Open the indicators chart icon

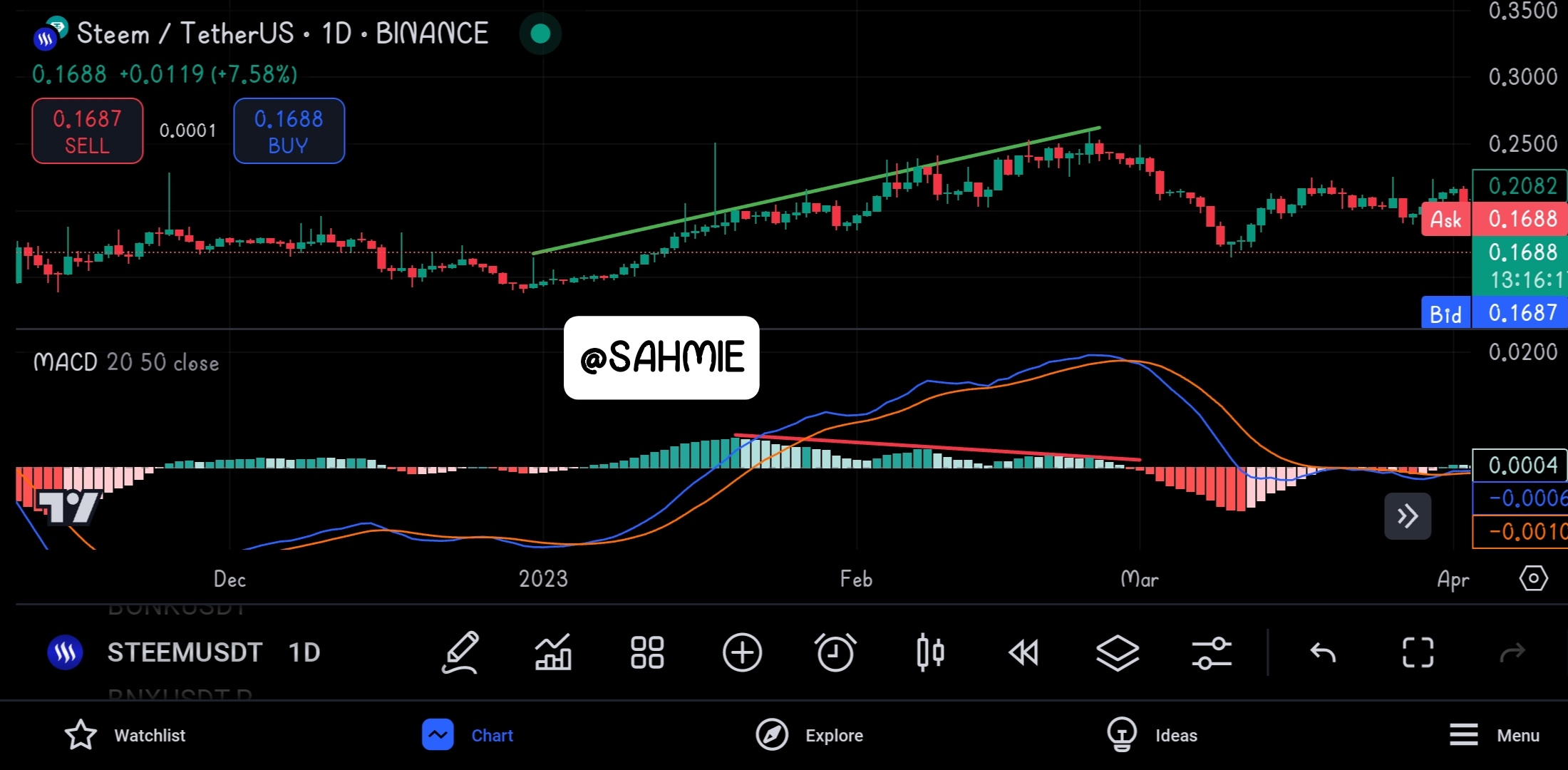pyautogui.click(x=553, y=652)
